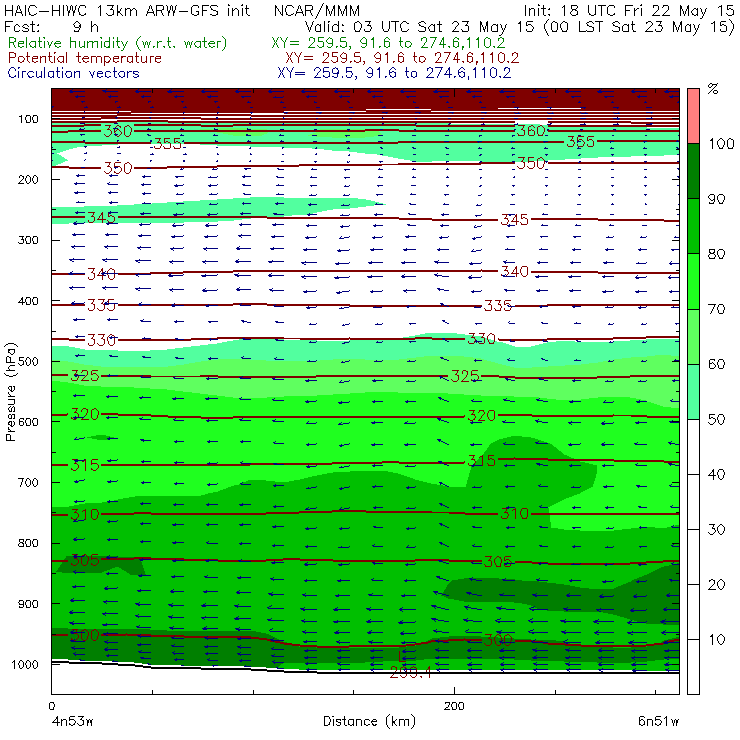Click the 'Pressure (hPa)' axis label

(10, 392)
